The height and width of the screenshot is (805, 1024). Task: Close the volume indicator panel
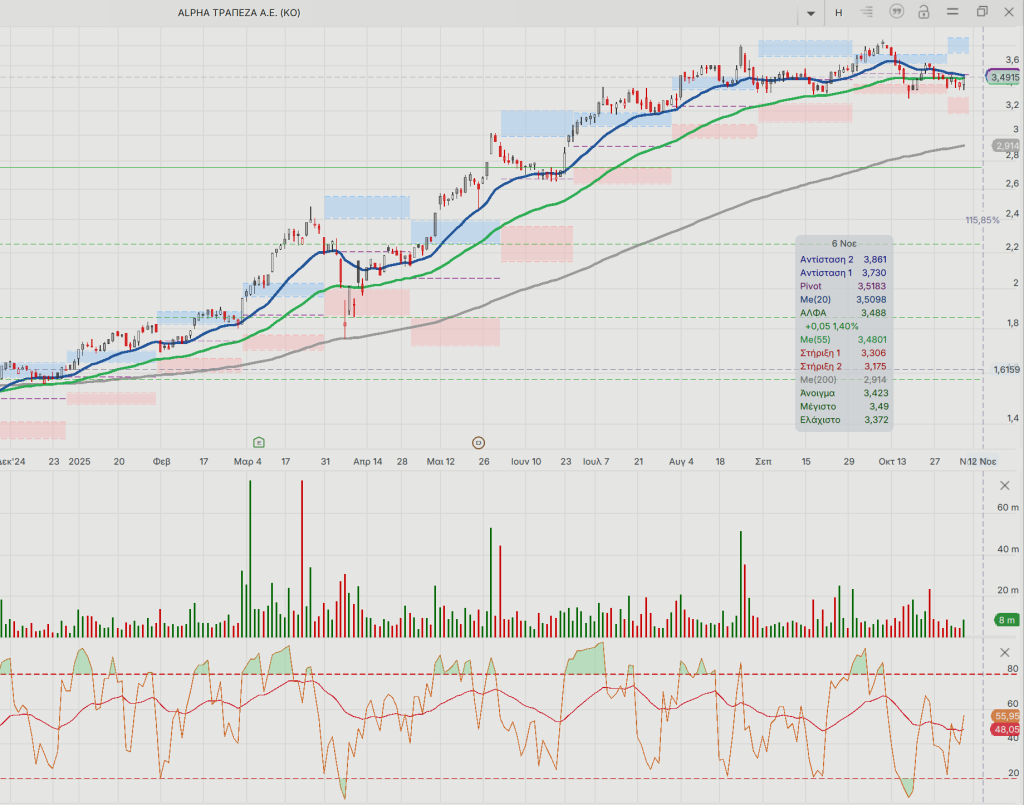point(1005,485)
